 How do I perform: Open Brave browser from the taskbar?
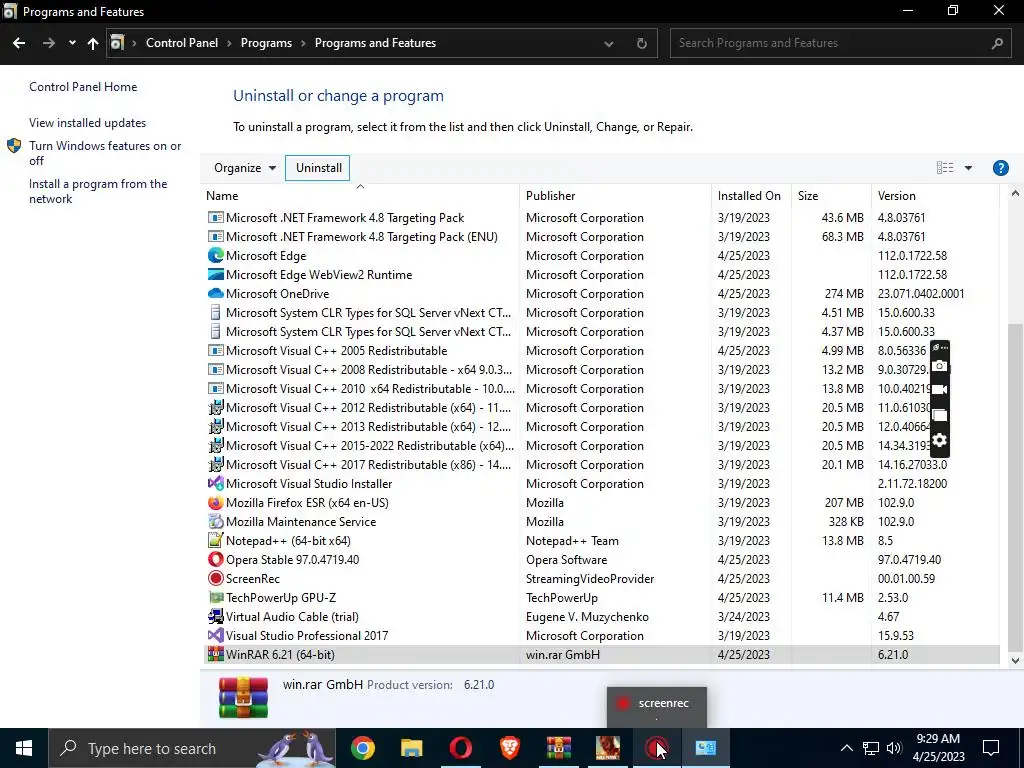[509, 748]
